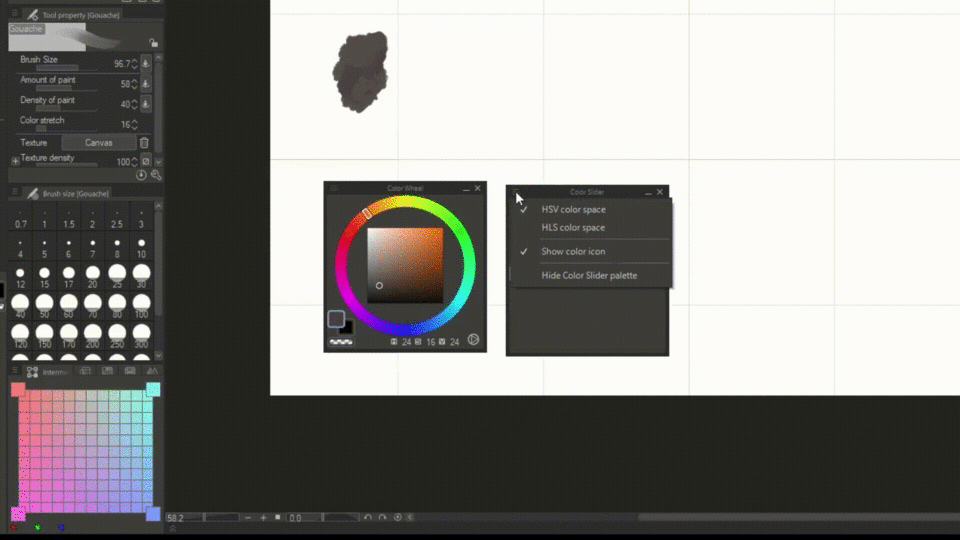
Task: Open second color palette tab icon
Action: [85, 371]
